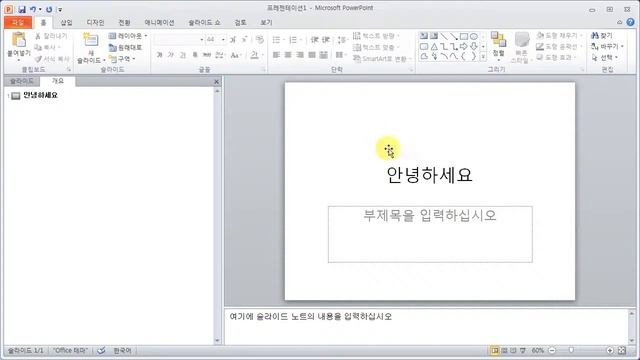Toggle underline text formatting

[x=183, y=55]
